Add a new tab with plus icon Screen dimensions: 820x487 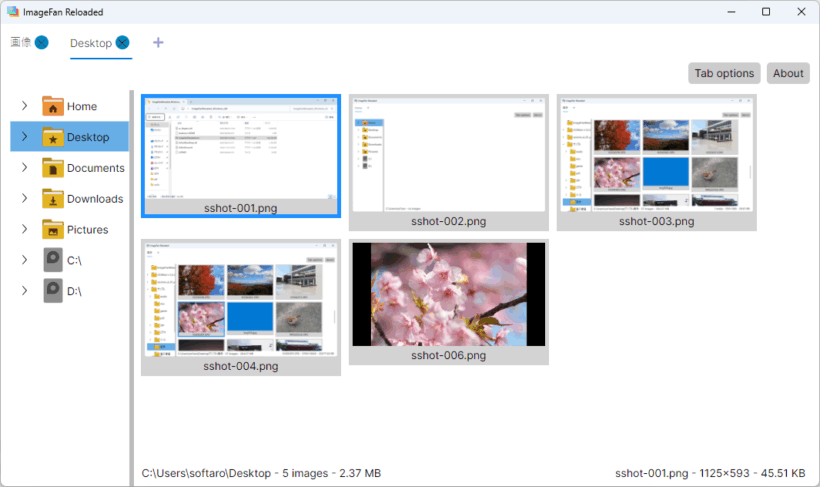pyautogui.click(x=158, y=43)
